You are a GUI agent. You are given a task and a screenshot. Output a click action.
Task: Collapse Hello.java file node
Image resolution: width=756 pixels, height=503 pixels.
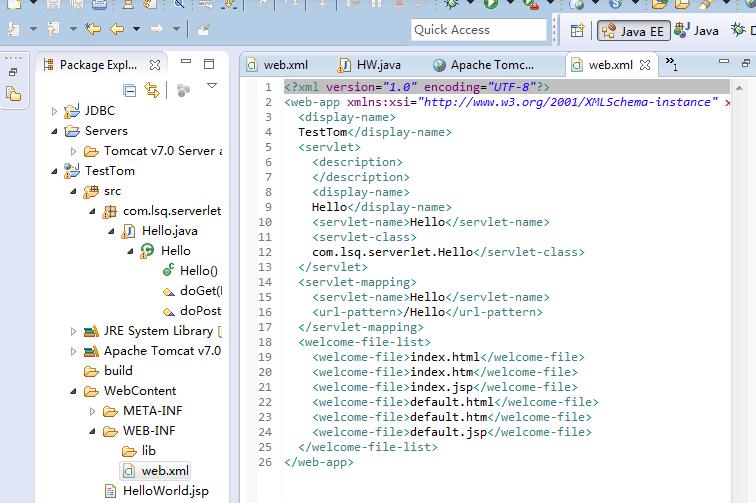coord(111,231)
